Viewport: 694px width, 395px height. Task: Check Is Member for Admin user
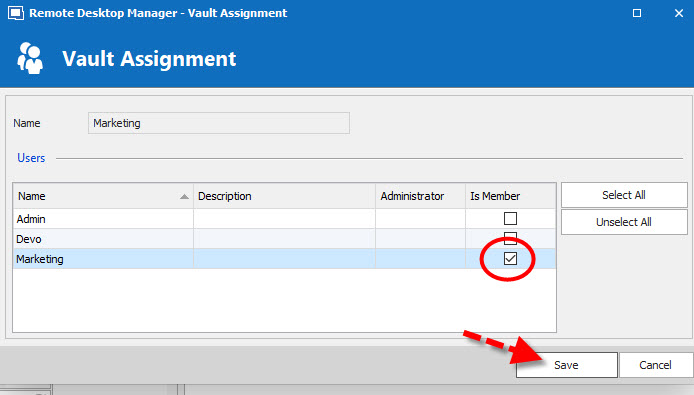point(510,218)
